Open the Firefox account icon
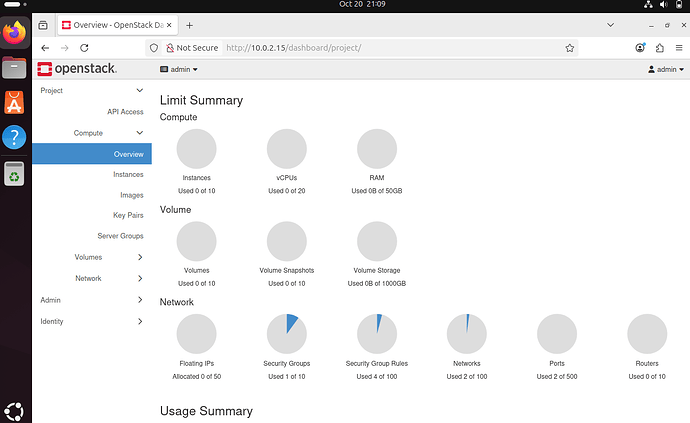Viewport: 690px width, 423px height. pyautogui.click(x=640, y=48)
